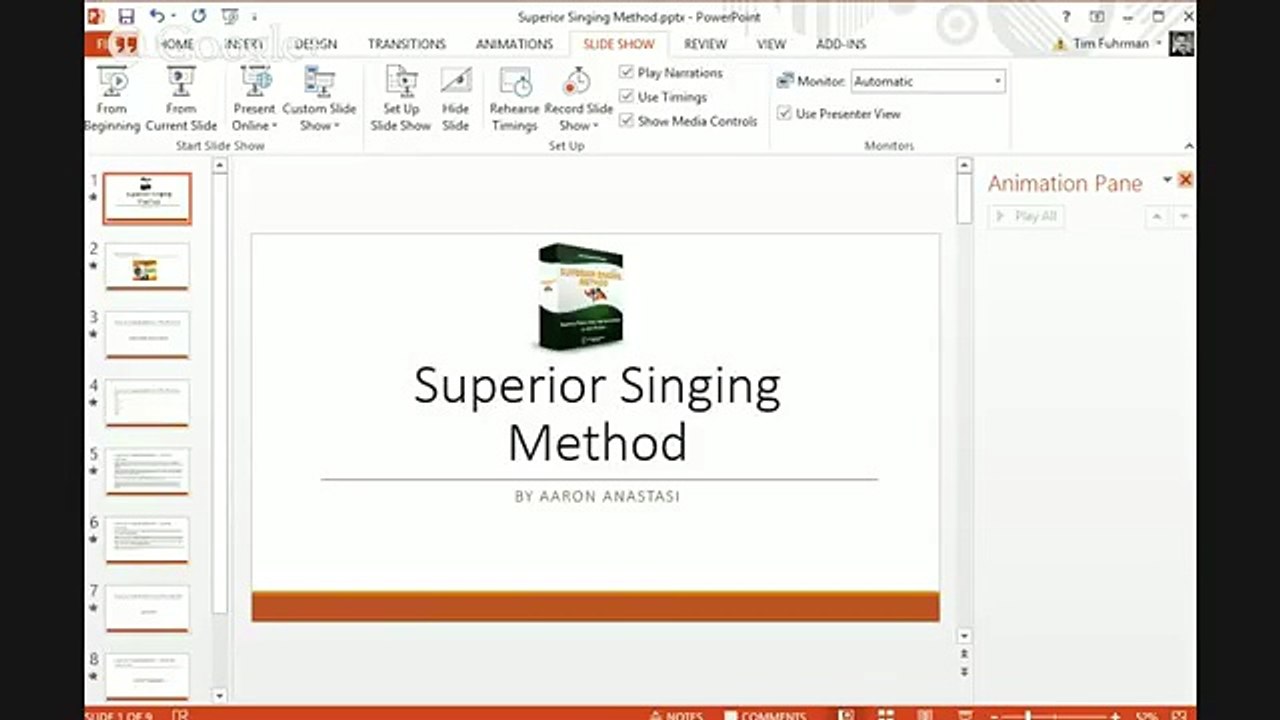The image size is (1280, 720).
Task: Open Customize Quick Access Toolbar dropdown
Action: [x=254, y=17]
